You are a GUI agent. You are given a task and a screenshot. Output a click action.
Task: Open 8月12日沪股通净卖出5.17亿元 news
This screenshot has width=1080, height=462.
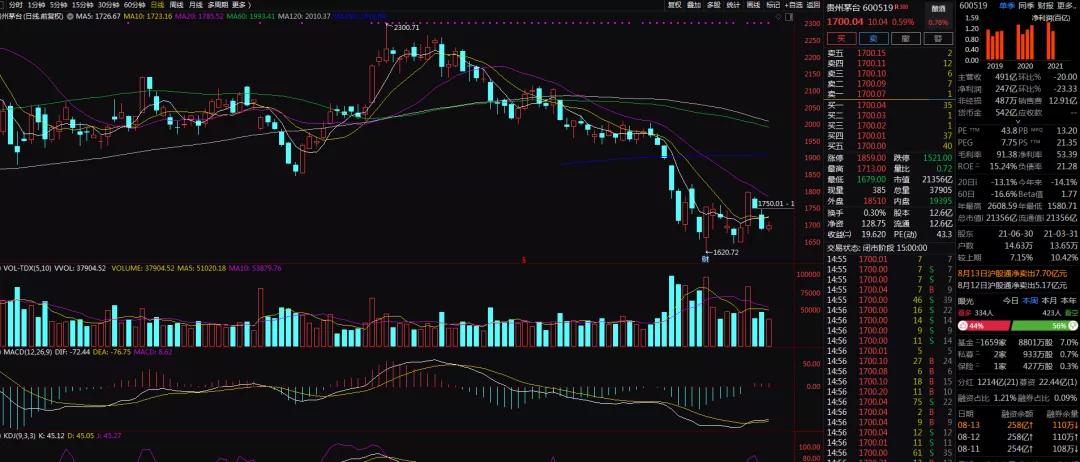pyautogui.click(x=1012, y=284)
